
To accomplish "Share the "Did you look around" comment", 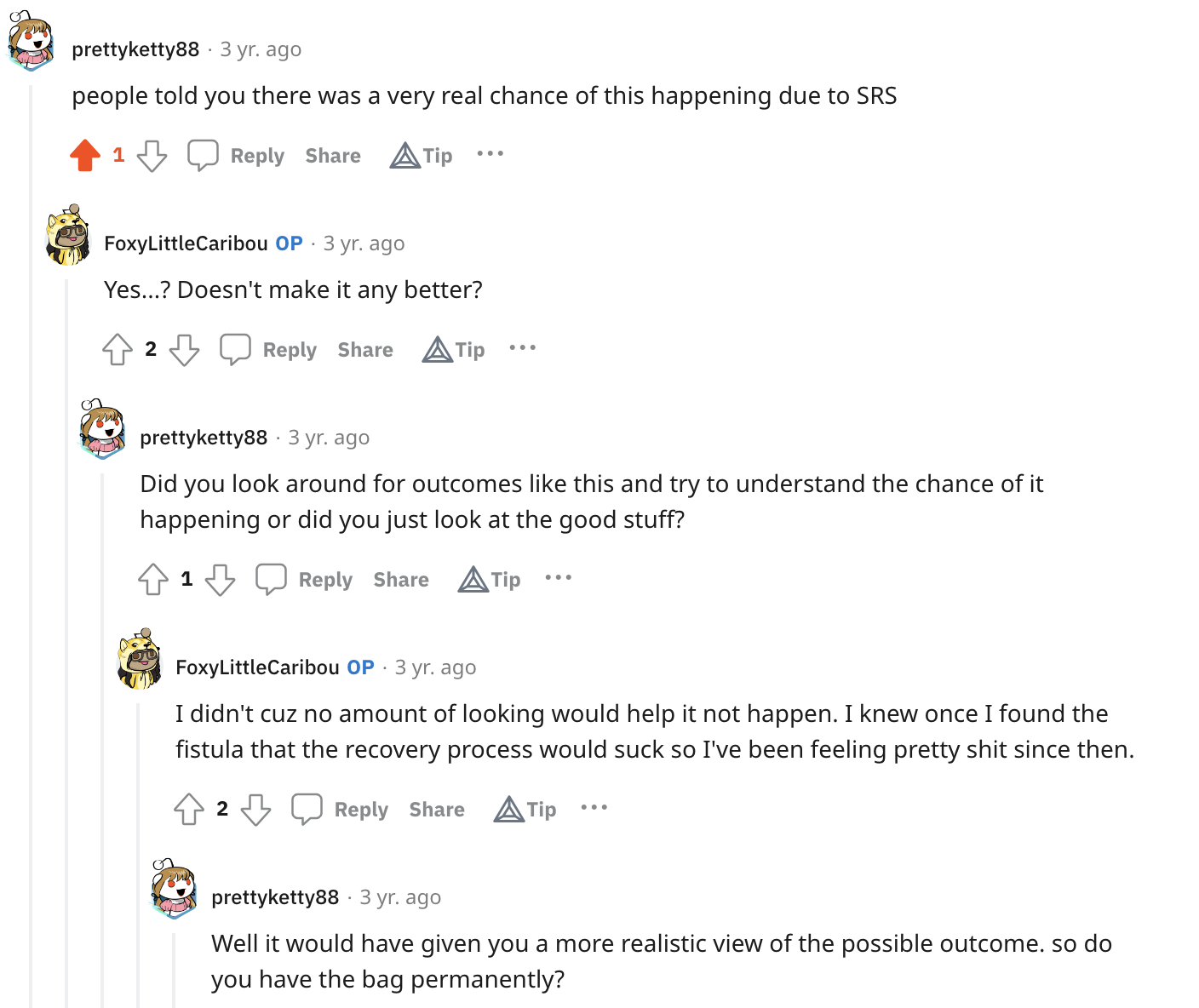I will pos(401,580).
